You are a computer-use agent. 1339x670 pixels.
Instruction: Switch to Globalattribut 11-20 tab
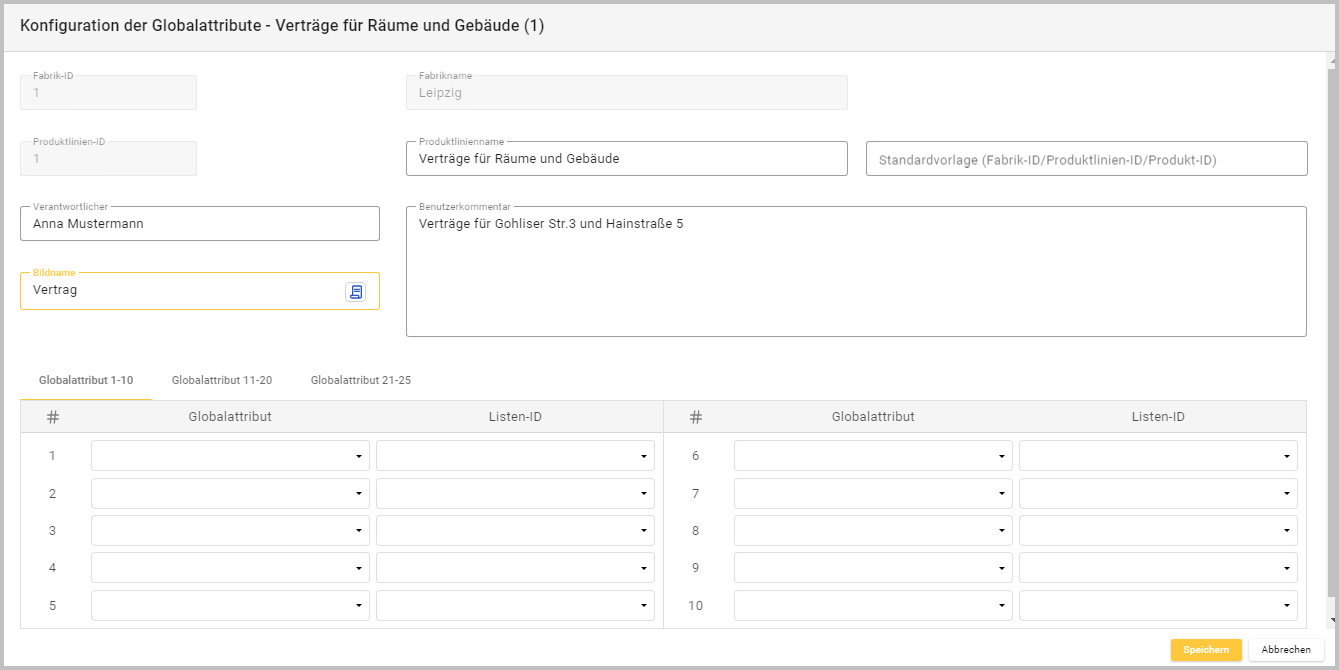(x=222, y=380)
